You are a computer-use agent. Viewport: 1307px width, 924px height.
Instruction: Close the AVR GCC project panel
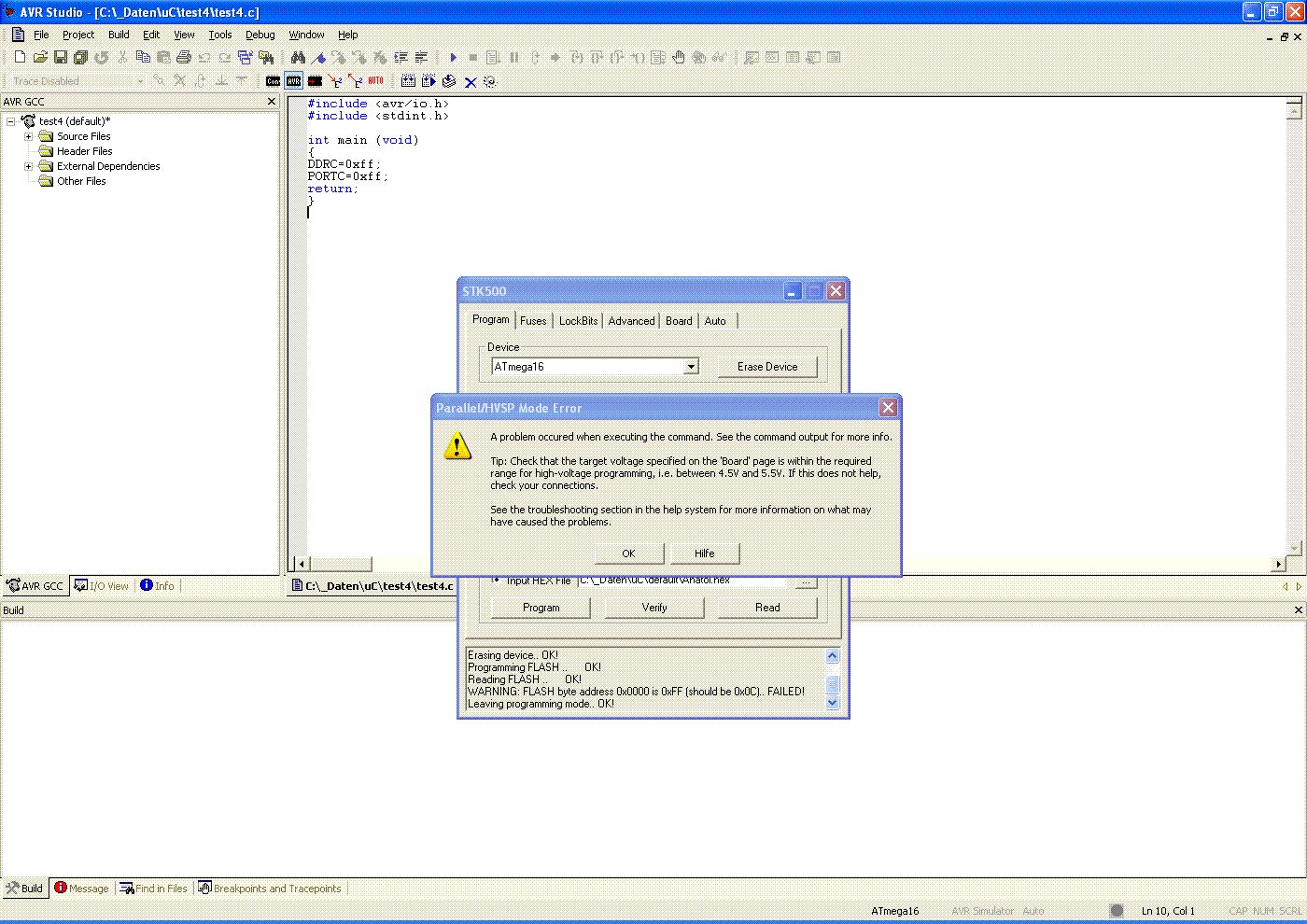(272, 102)
